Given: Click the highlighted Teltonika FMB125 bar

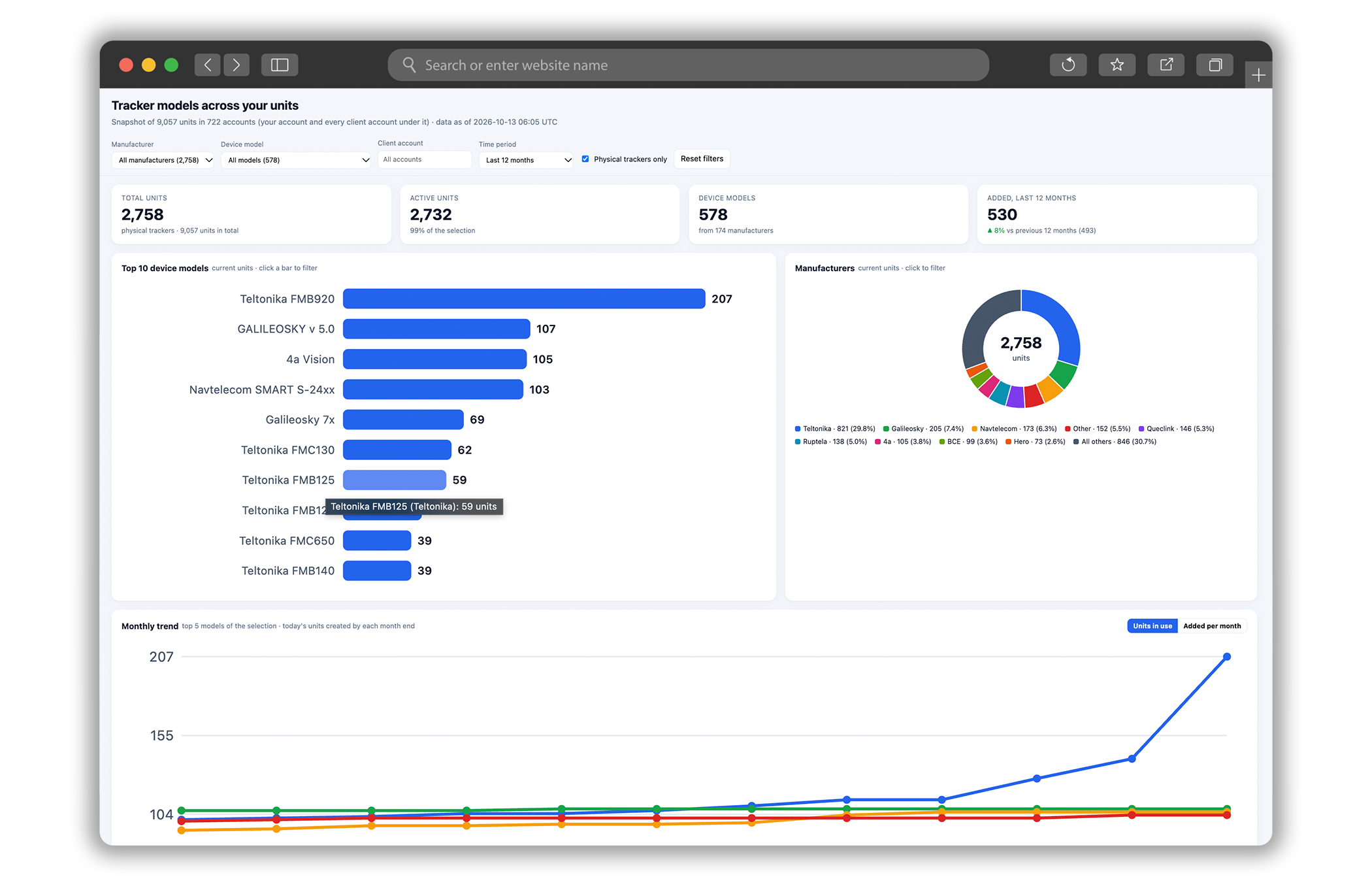Looking at the screenshot, I should coord(395,480).
